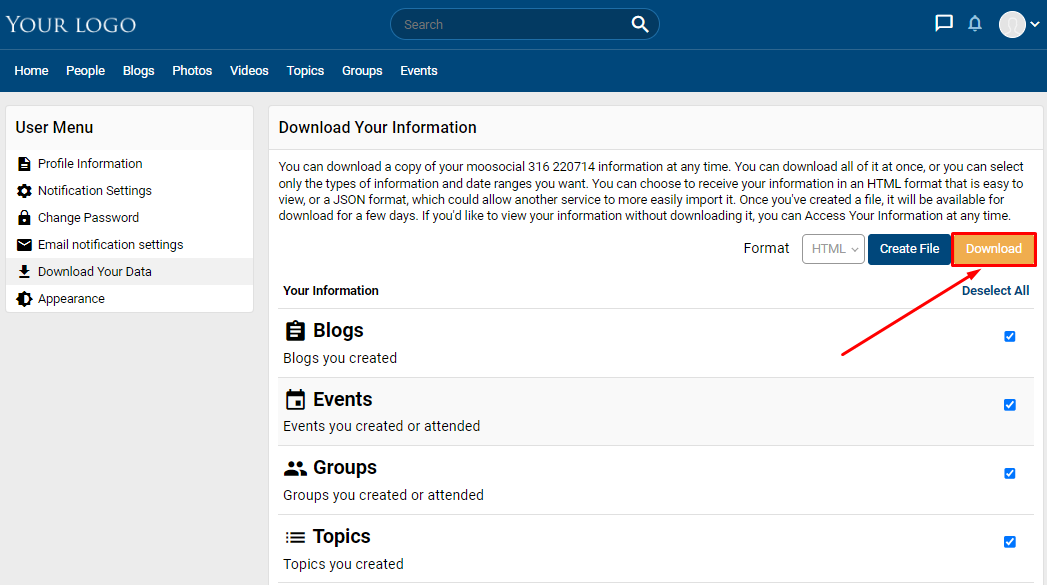The height and width of the screenshot is (585, 1047).
Task: Uncheck the Events checkbox
Action: pyautogui.click(x=1010, y=405)
